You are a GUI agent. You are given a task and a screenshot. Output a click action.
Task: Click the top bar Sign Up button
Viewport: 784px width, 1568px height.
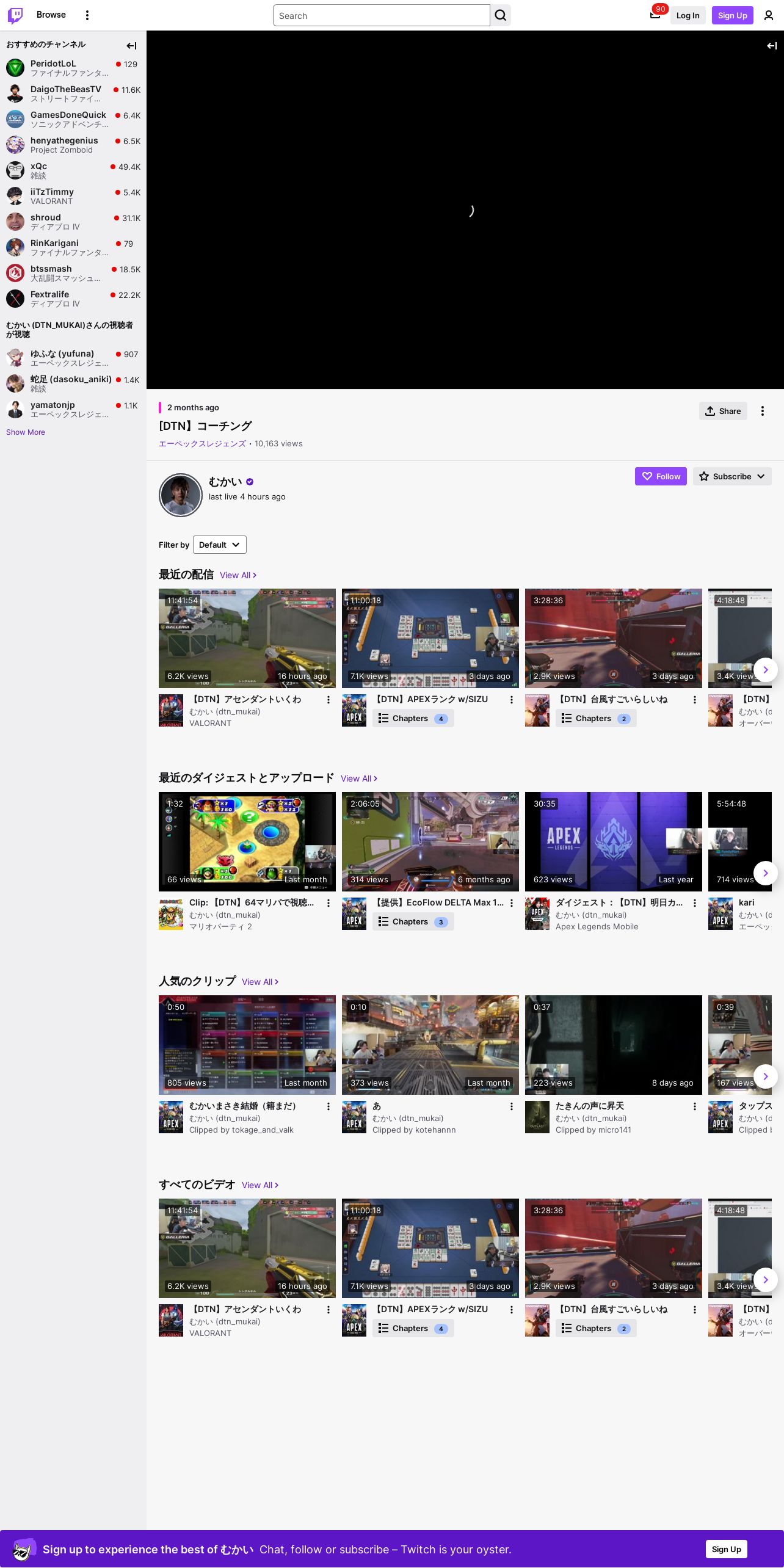732,15
